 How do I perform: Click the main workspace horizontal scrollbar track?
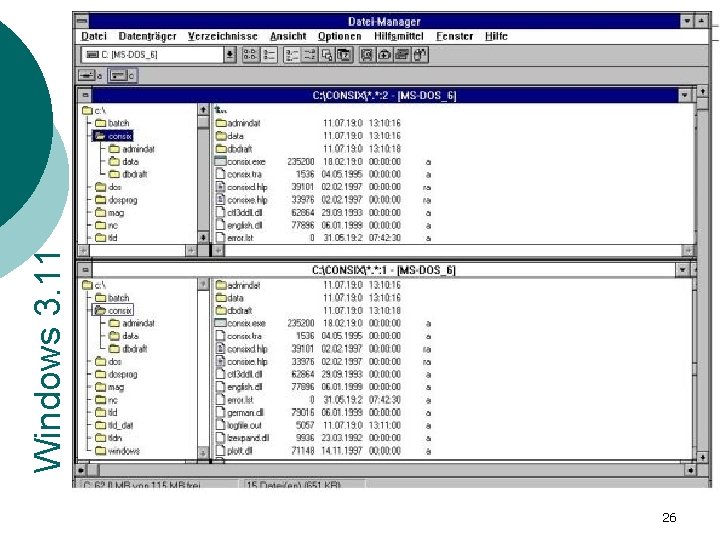click(385, 470)
